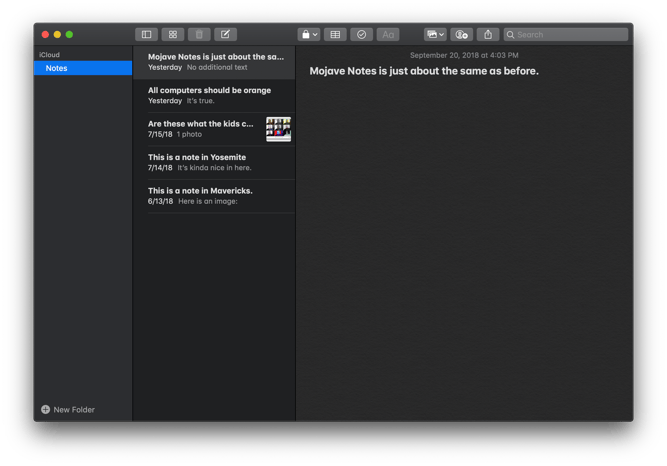Delete note with trash icon
The height and width of the screenshot is (466, 667).
pos(199,34)
